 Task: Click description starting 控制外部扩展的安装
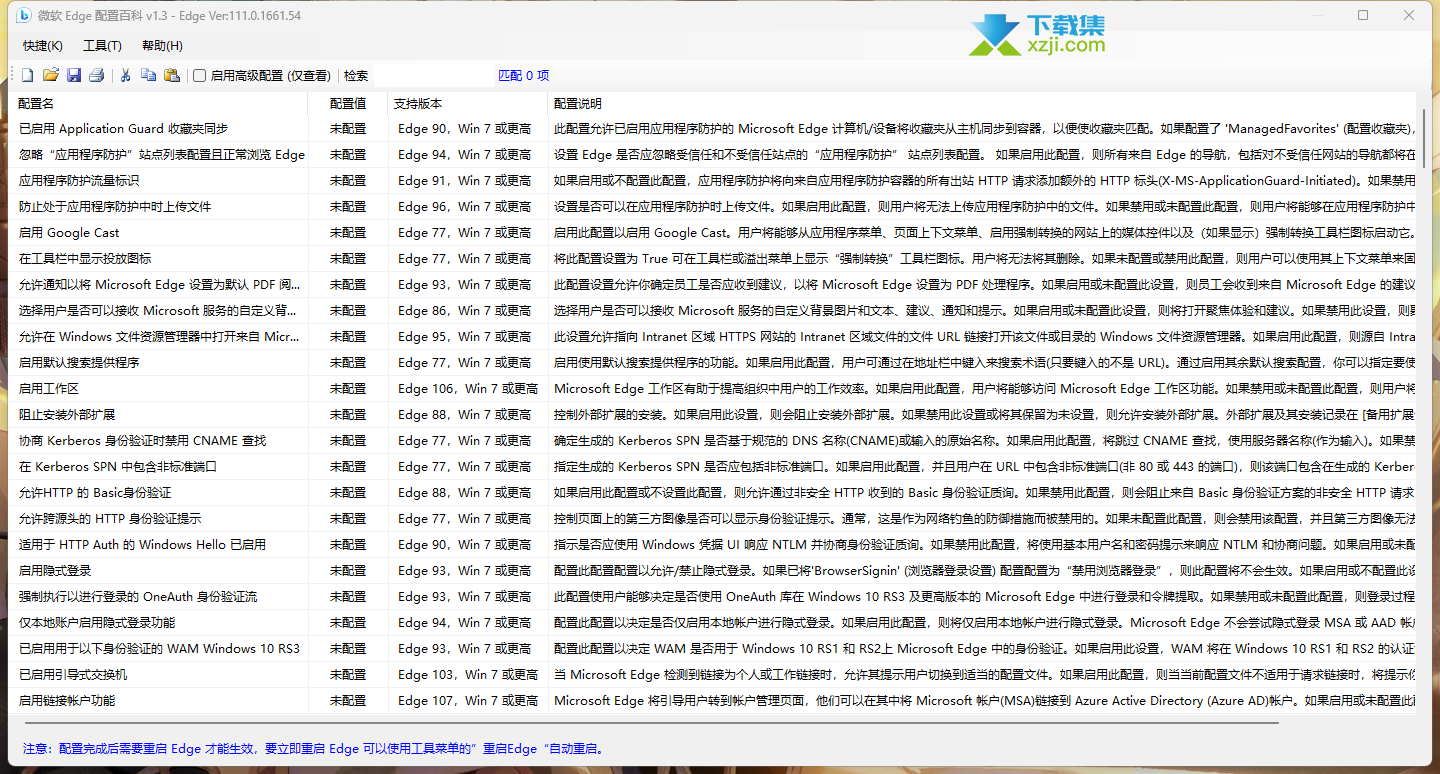984,414
